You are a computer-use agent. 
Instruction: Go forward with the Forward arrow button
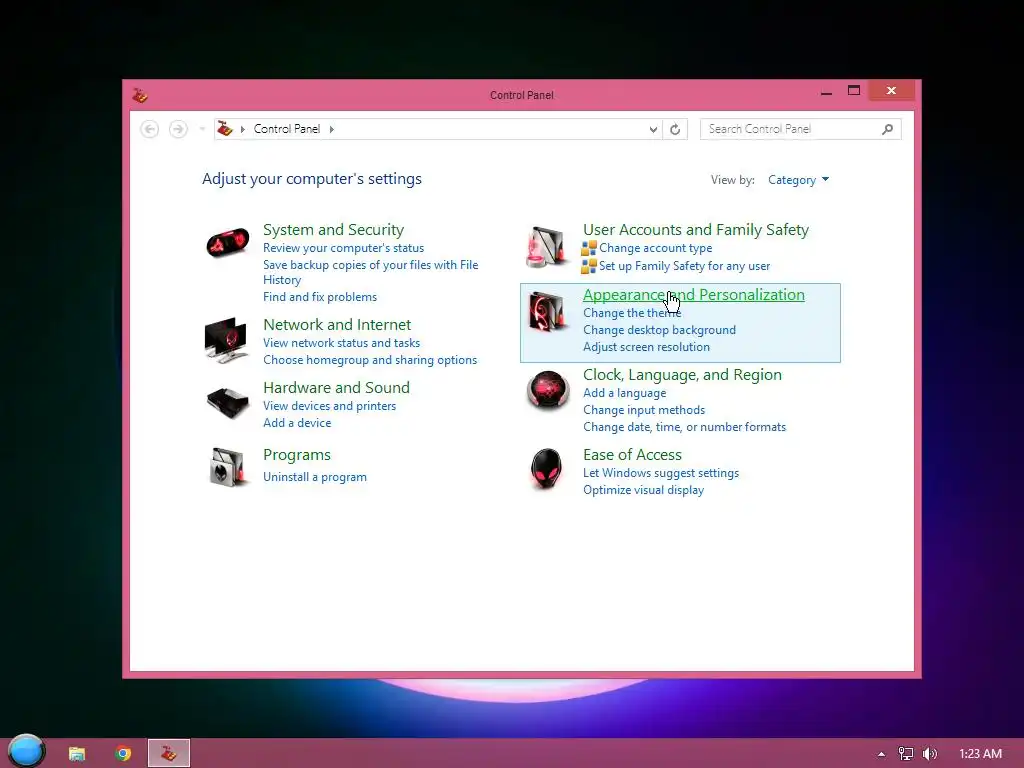178,129
